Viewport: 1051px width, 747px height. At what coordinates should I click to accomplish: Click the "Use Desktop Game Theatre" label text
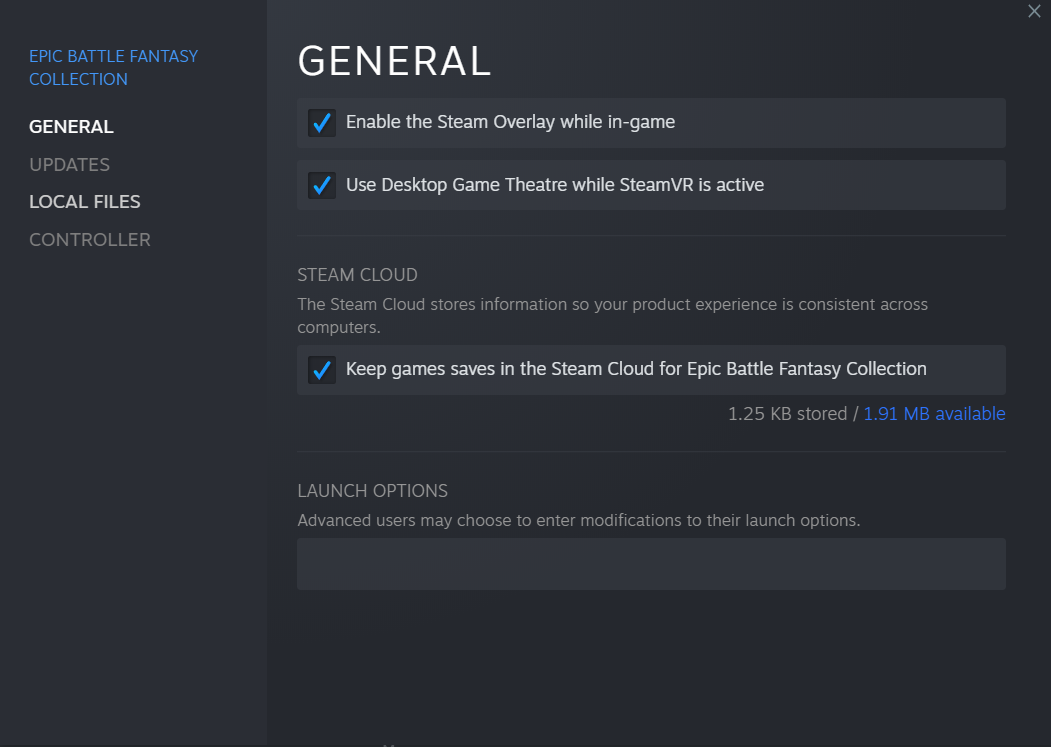tap(554, 185)
